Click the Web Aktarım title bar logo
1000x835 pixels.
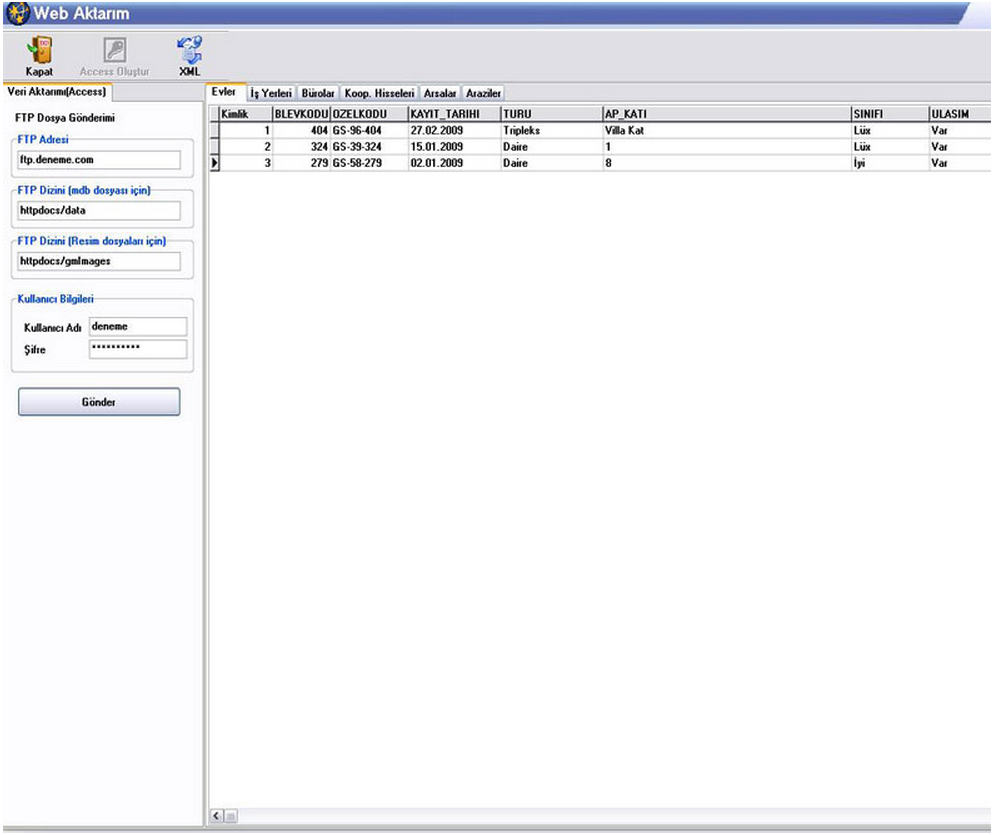point(17,13)
